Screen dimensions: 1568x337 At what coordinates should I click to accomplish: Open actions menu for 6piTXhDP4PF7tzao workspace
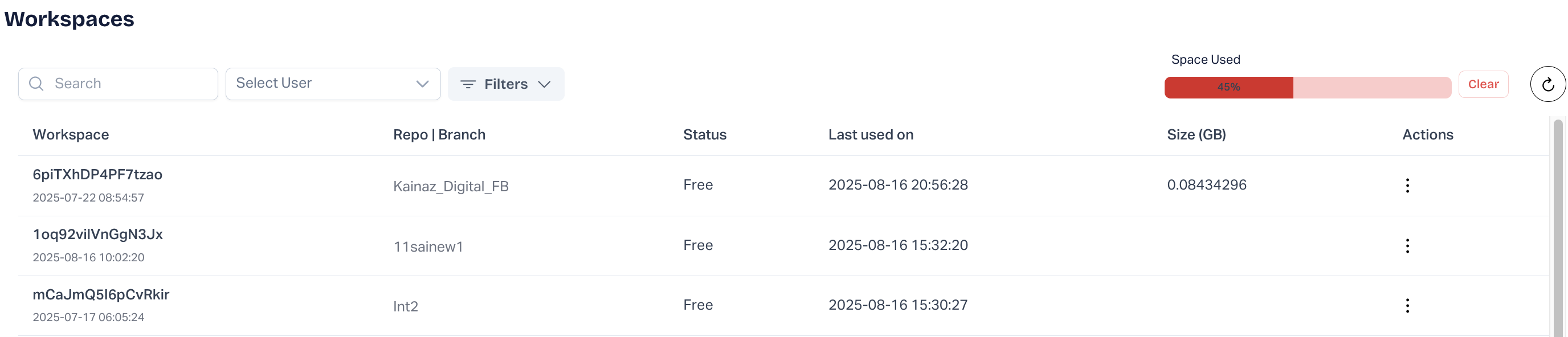click(x=1407, y=186)
